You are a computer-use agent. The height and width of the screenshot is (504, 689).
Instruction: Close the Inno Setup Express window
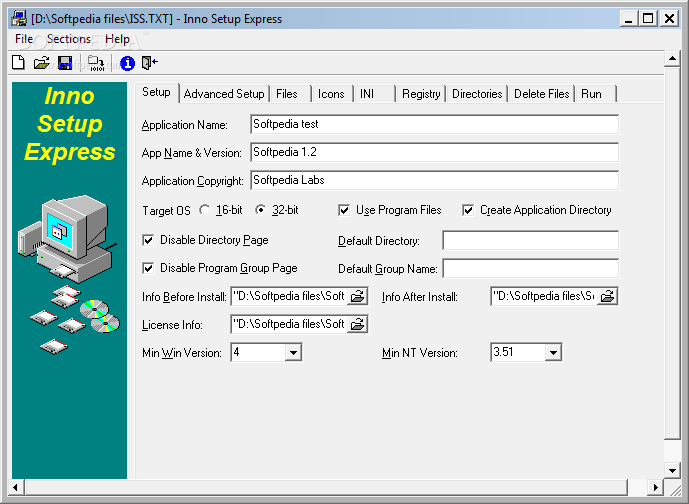pyautogui.click(x=669, y=19)
